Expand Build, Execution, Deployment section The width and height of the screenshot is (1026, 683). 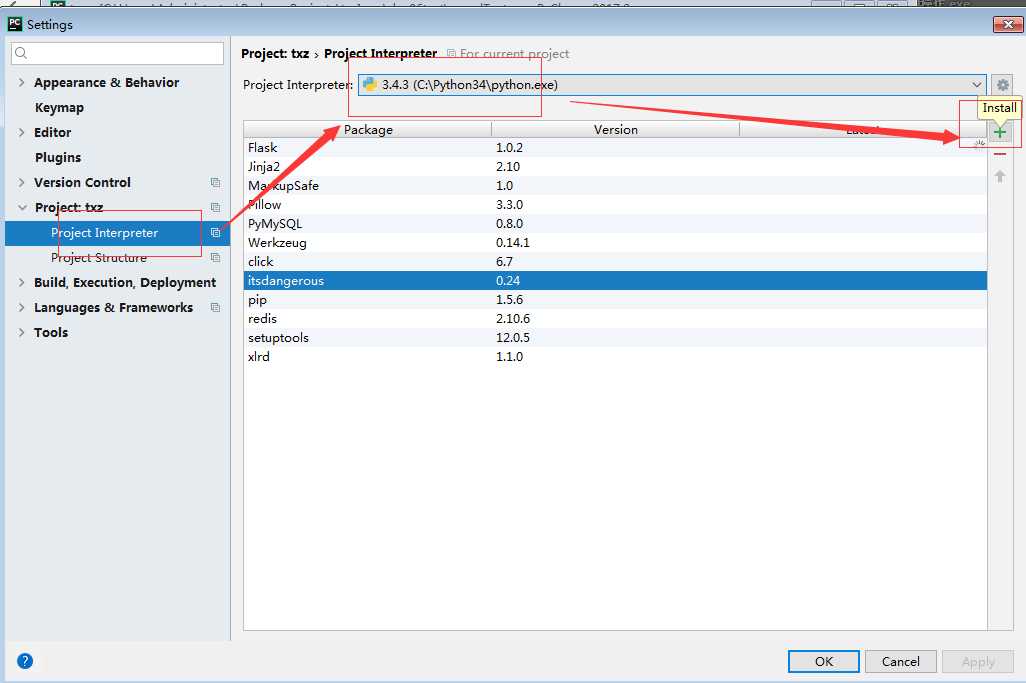(x=22, y=282)
